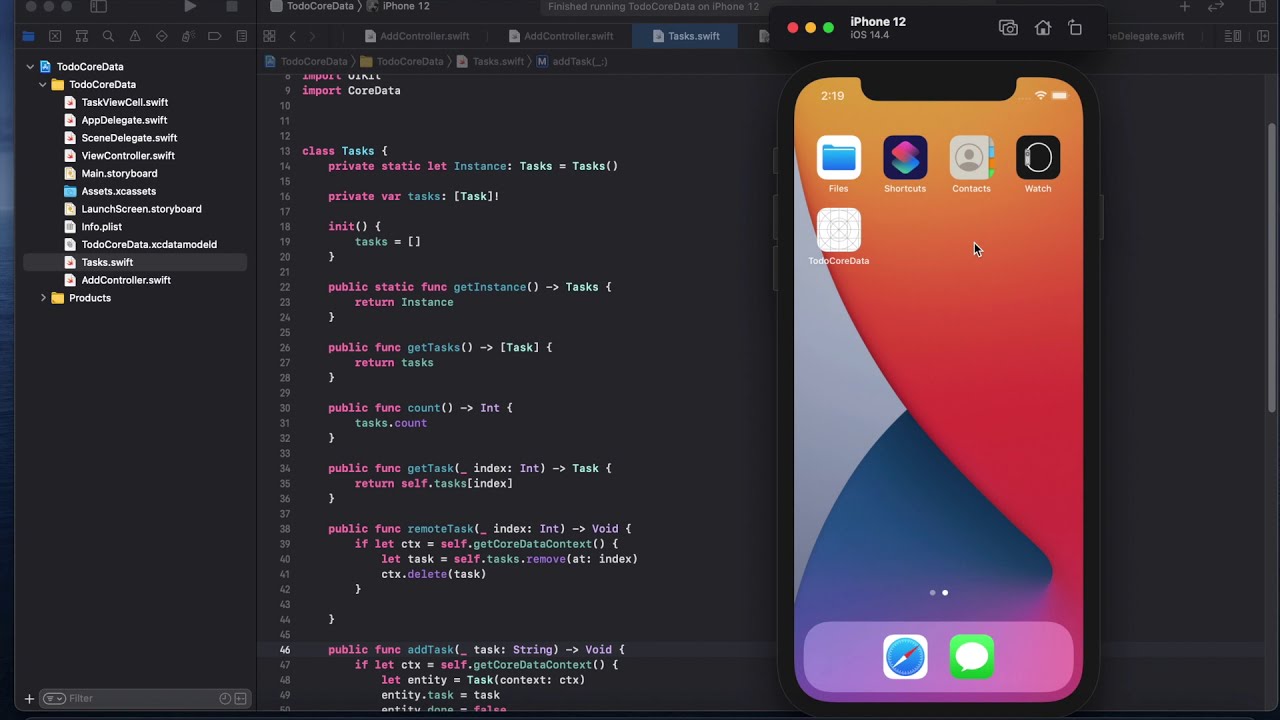Choose the TodoCoreData scheme in toolbar
Viewport: 1280px width, 720px height.
(x=312, y=6)
